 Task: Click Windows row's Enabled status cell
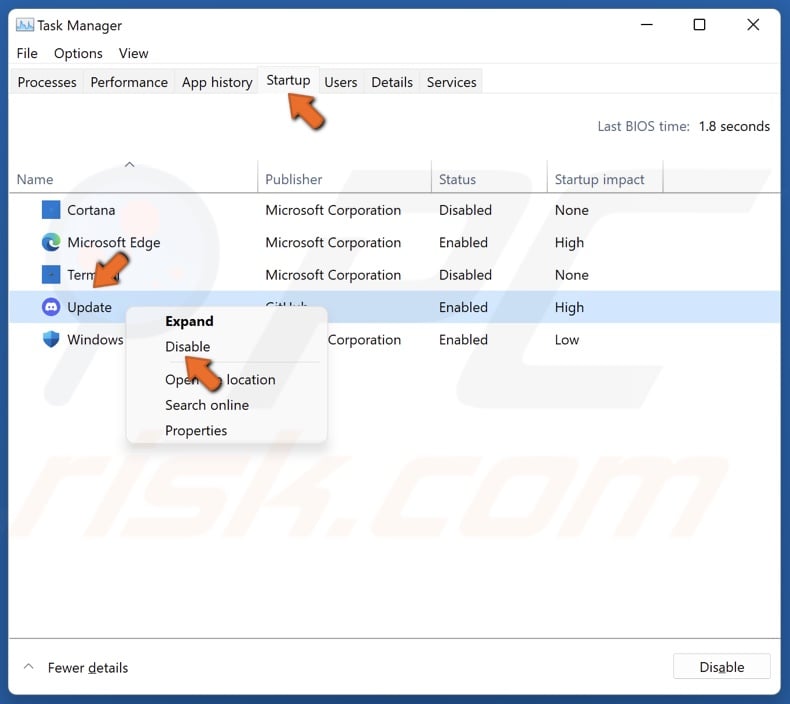click(463, 340)
